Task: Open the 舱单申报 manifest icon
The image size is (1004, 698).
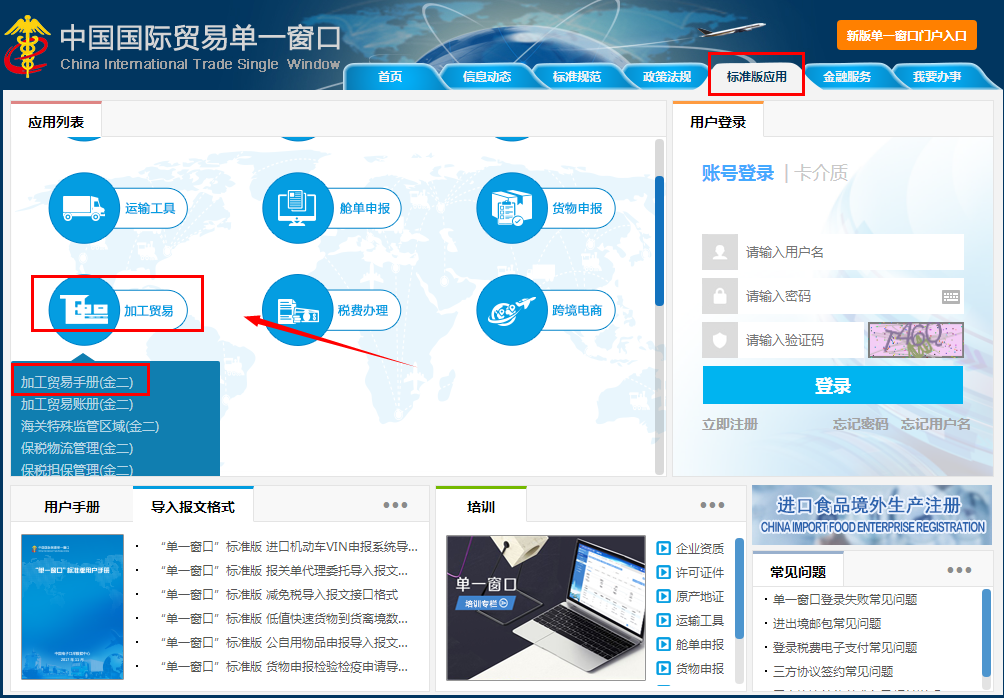Action: tap(298, 208)
